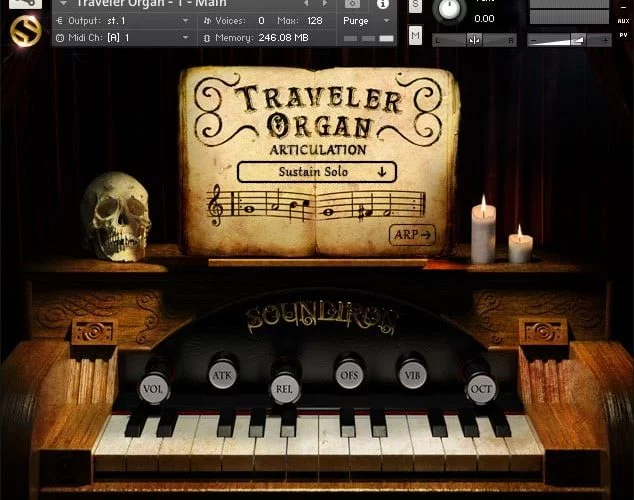Click the pan center marker icon
Viewport: 634px width, 500px height.
[x=474, y=40]
